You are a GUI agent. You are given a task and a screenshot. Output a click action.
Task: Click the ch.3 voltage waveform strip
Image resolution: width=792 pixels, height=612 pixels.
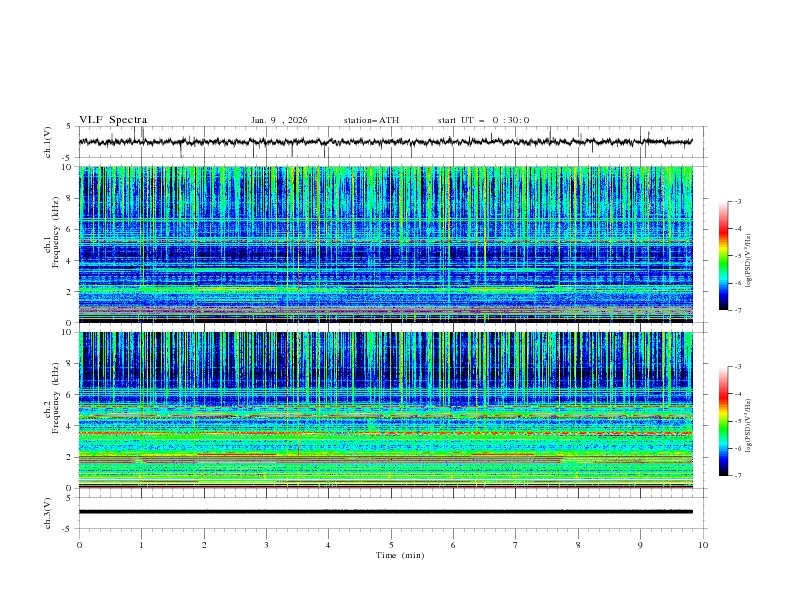[x=390, y=512]
